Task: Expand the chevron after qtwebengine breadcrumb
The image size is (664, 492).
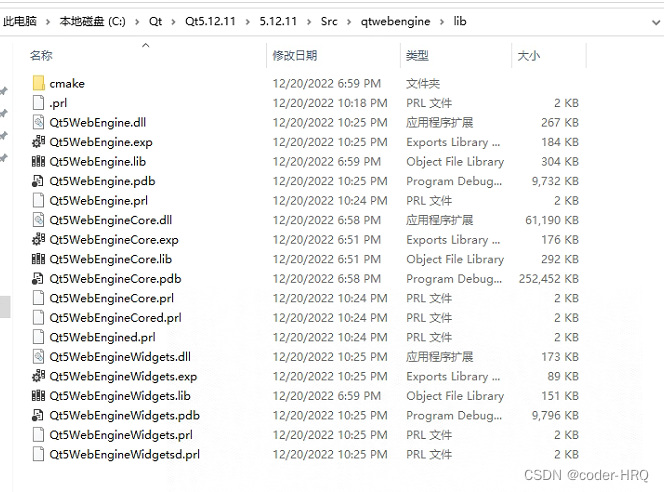Action: (442, 22)
